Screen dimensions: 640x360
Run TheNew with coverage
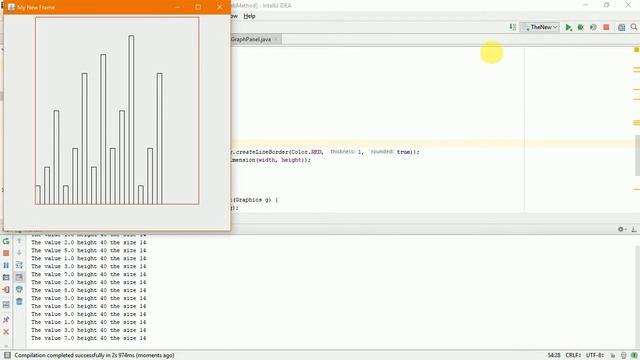(593, 27)
